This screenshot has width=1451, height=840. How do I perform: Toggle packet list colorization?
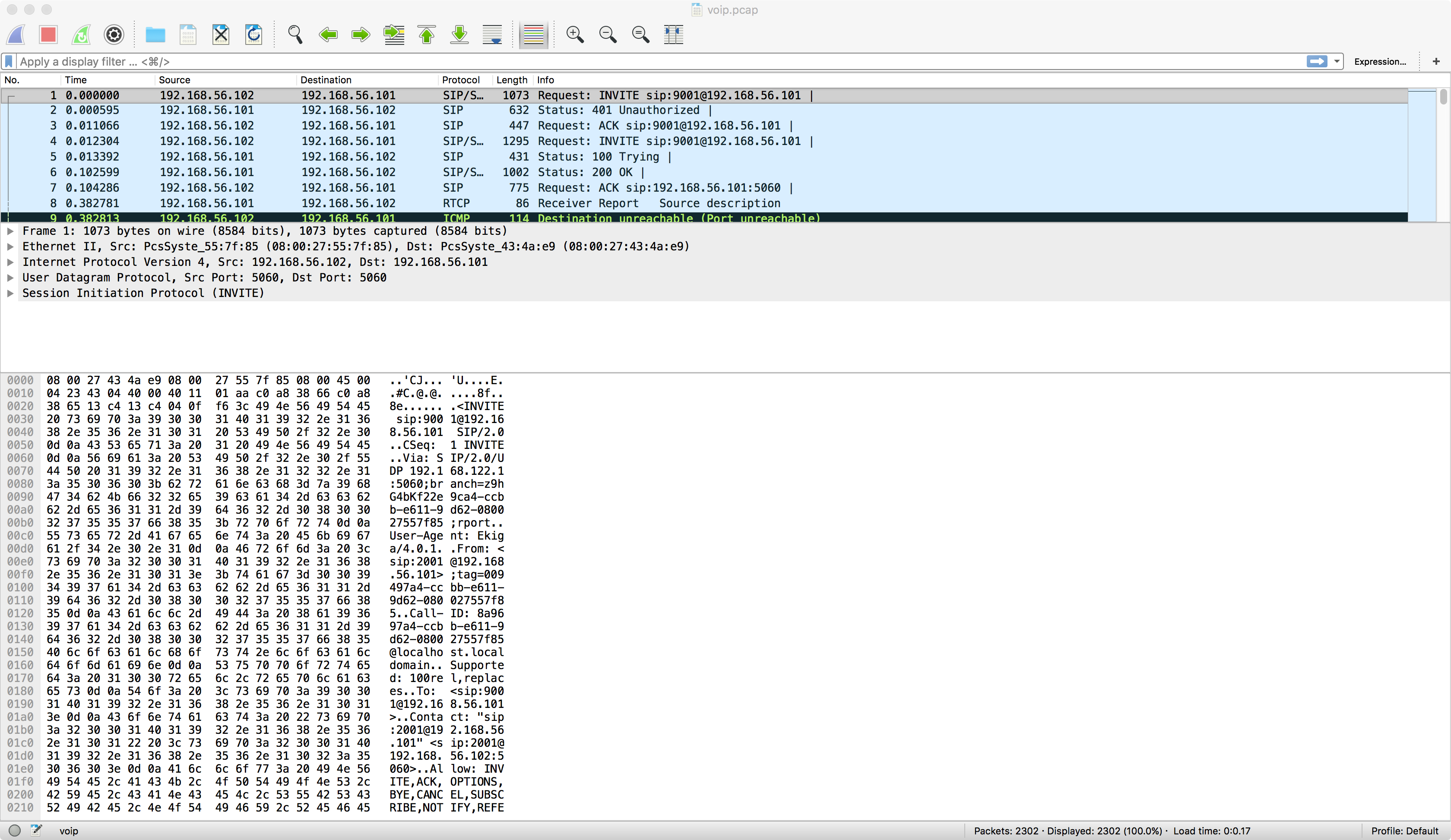click(533, 35)
